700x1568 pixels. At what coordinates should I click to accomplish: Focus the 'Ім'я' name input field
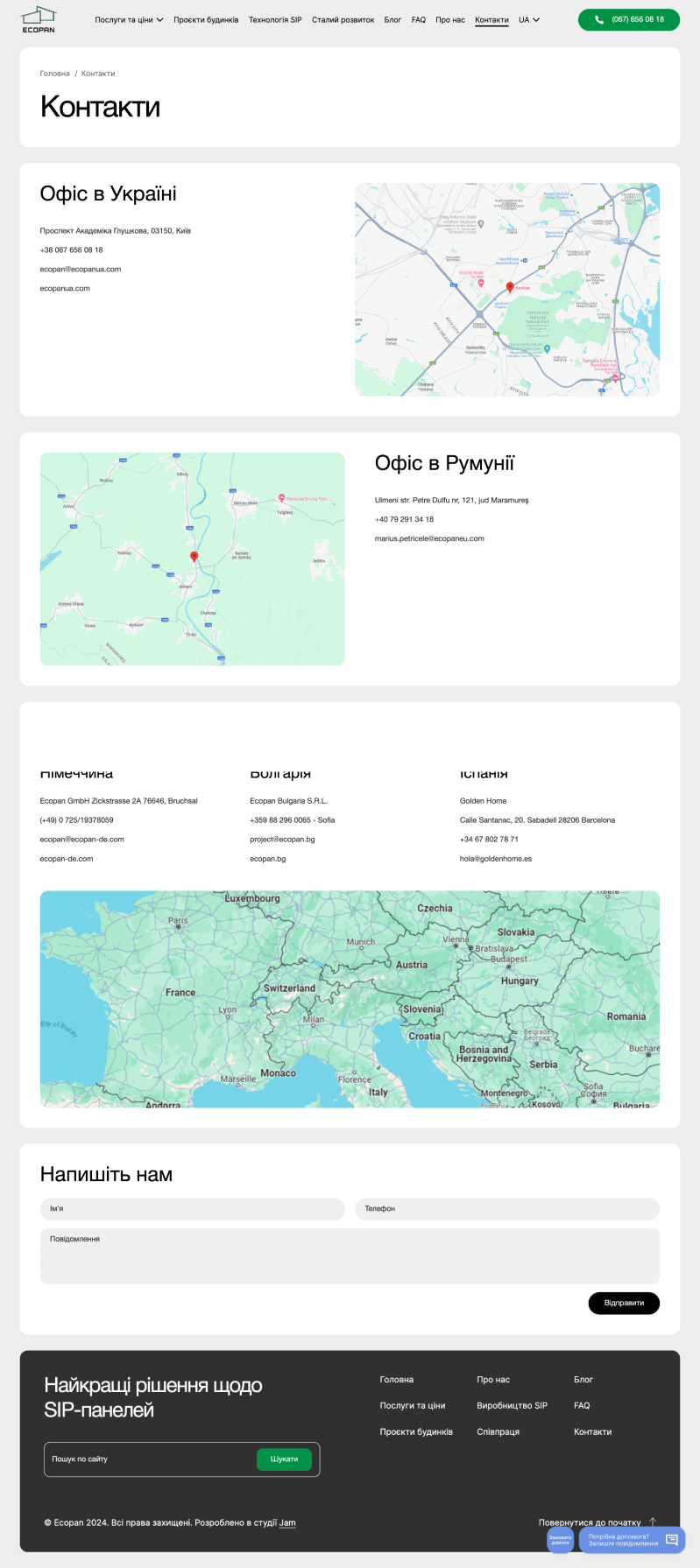pyautogui.click(x=192, y=1209)
